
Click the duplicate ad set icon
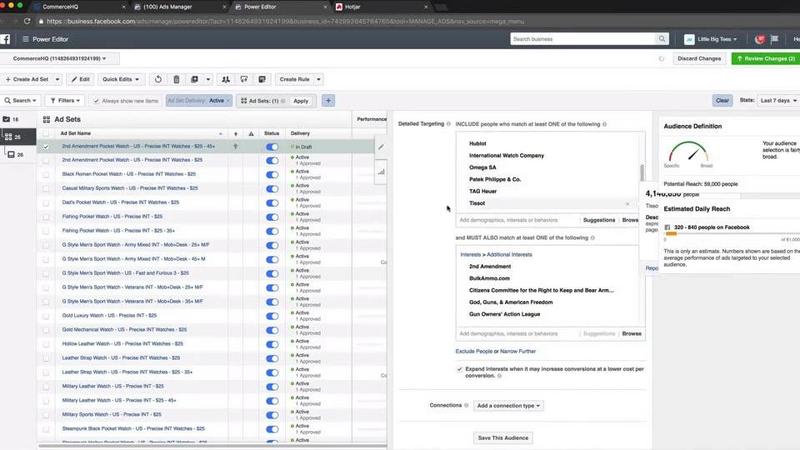tap(194, 79)
